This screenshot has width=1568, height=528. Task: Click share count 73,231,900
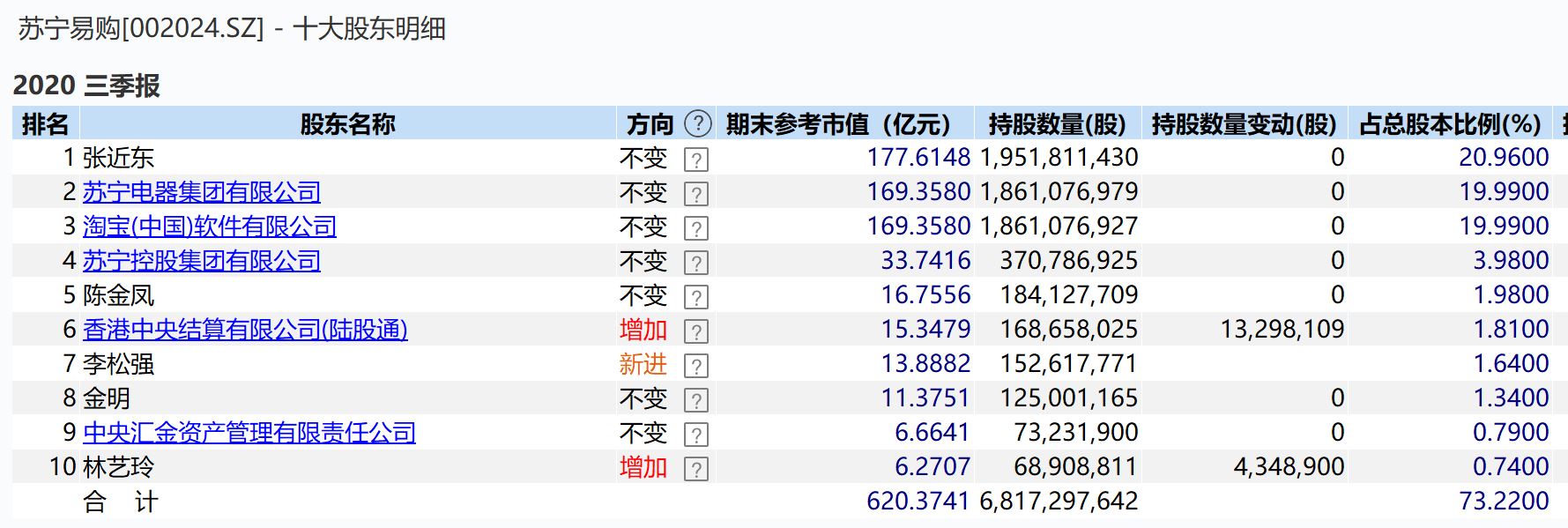click(1076, 433)
